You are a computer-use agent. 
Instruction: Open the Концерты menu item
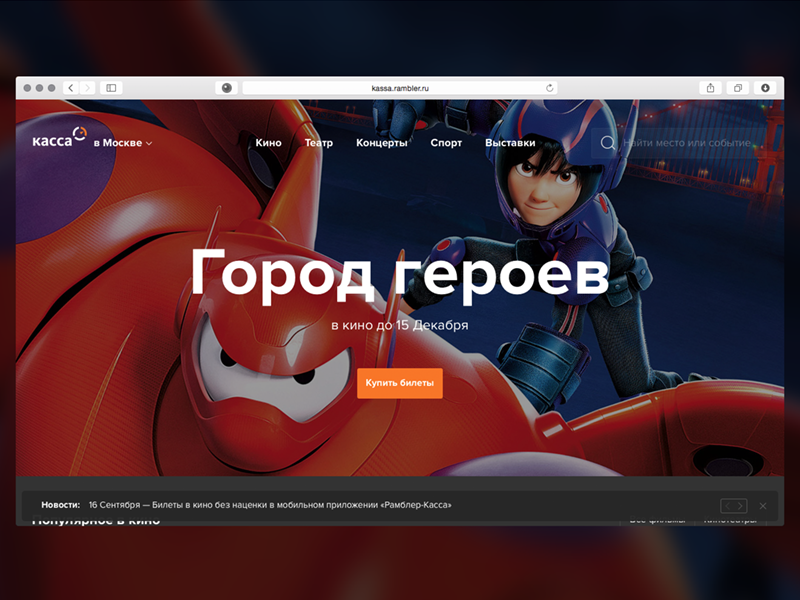pyautogui.click(x=382, y=143)
